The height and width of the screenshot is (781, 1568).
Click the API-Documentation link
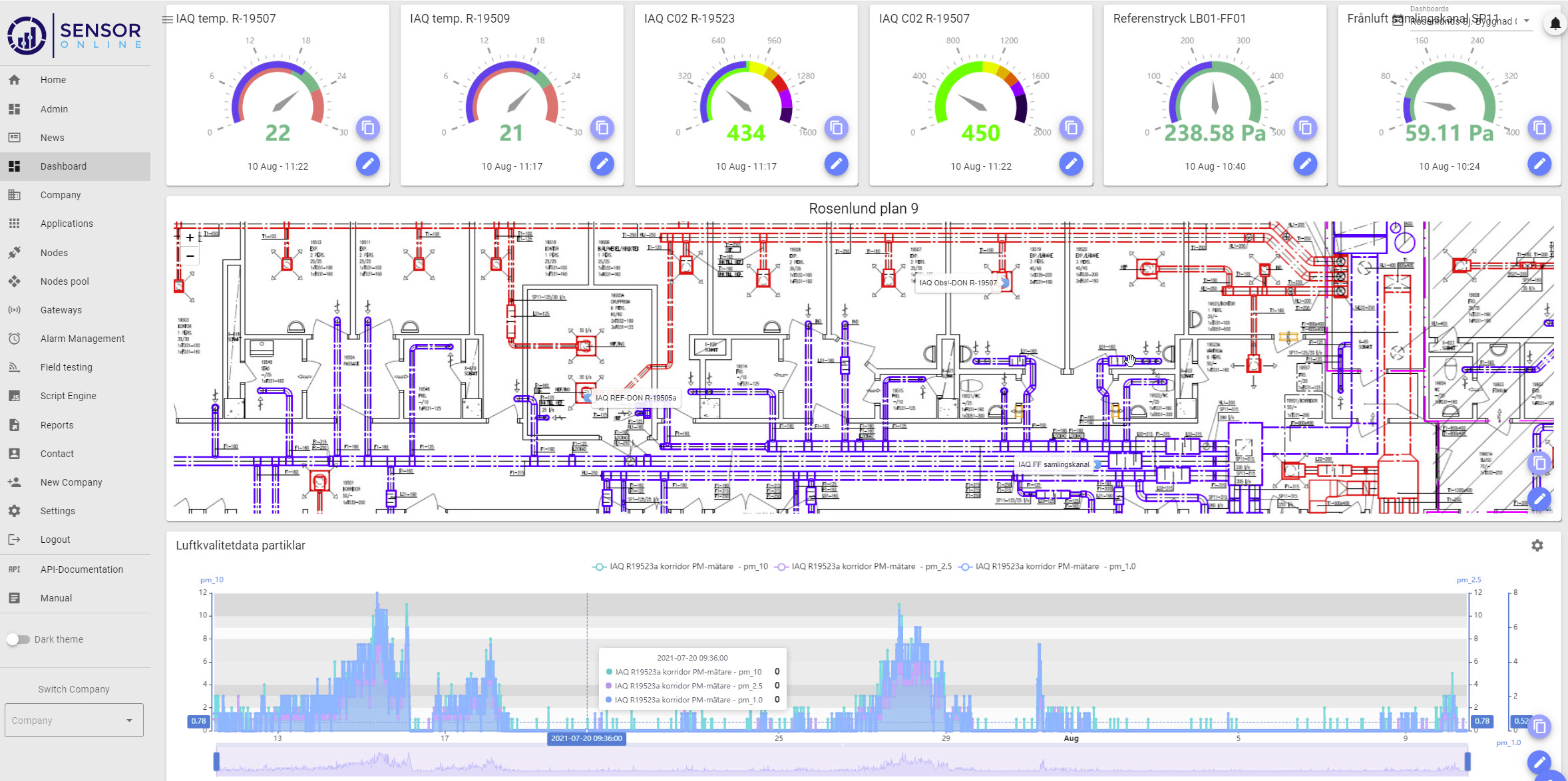click(x=81, y=569)
